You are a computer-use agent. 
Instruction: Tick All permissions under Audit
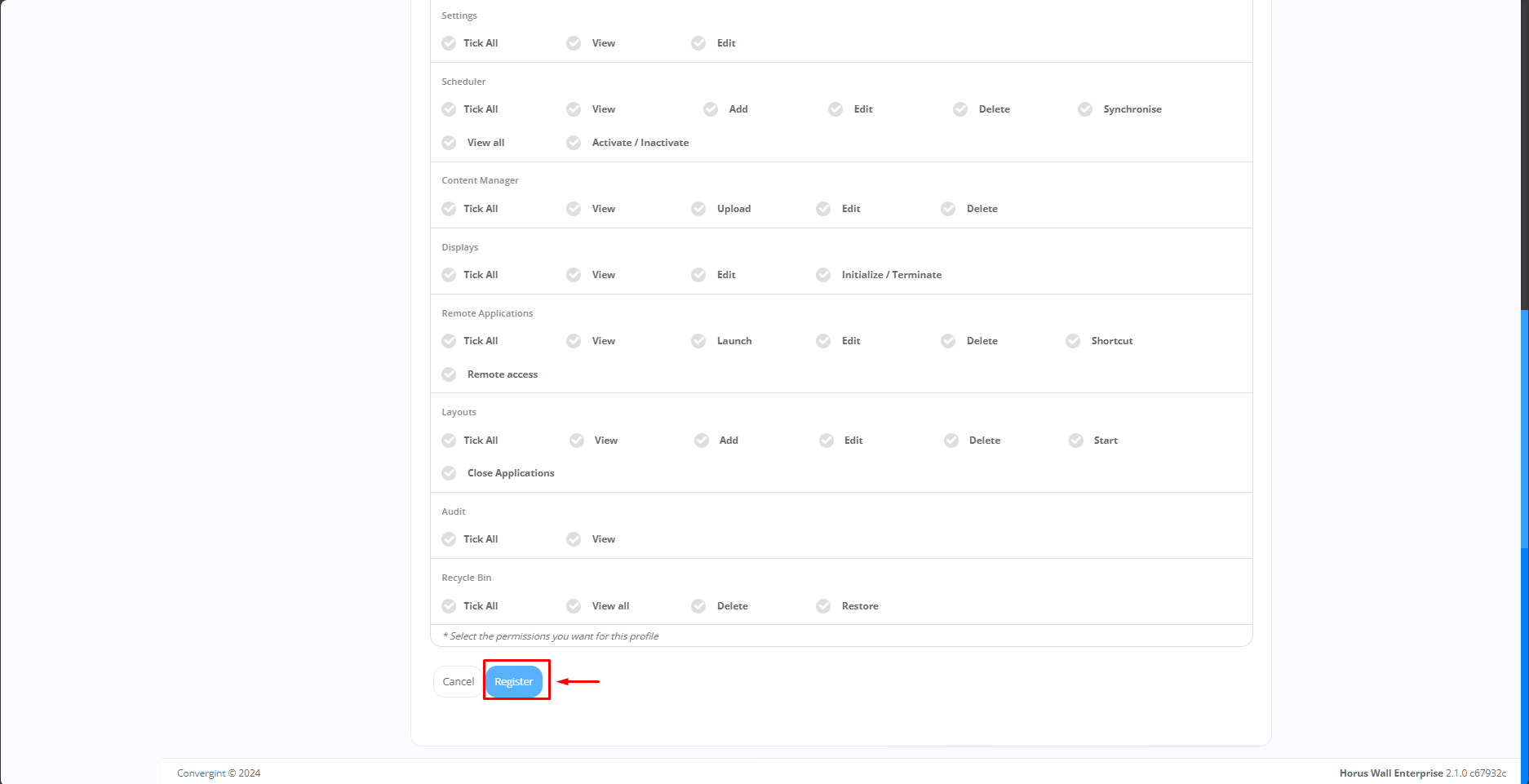[x=449, y=539]
